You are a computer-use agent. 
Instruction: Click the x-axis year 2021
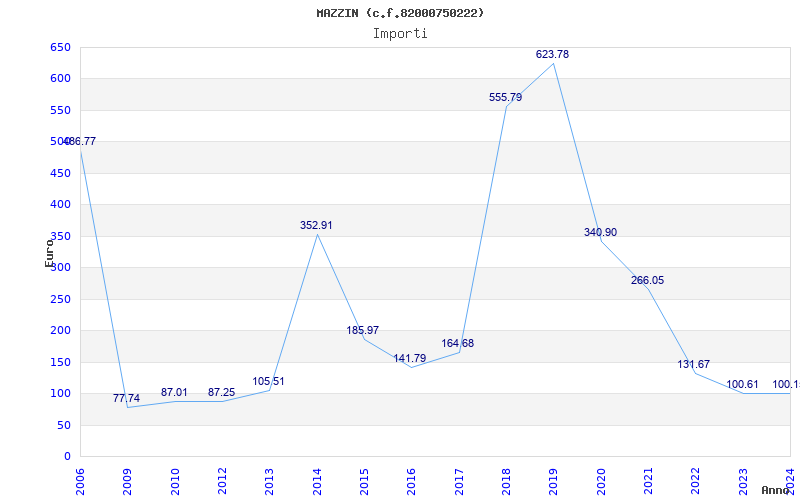click(x=648, y=481)
